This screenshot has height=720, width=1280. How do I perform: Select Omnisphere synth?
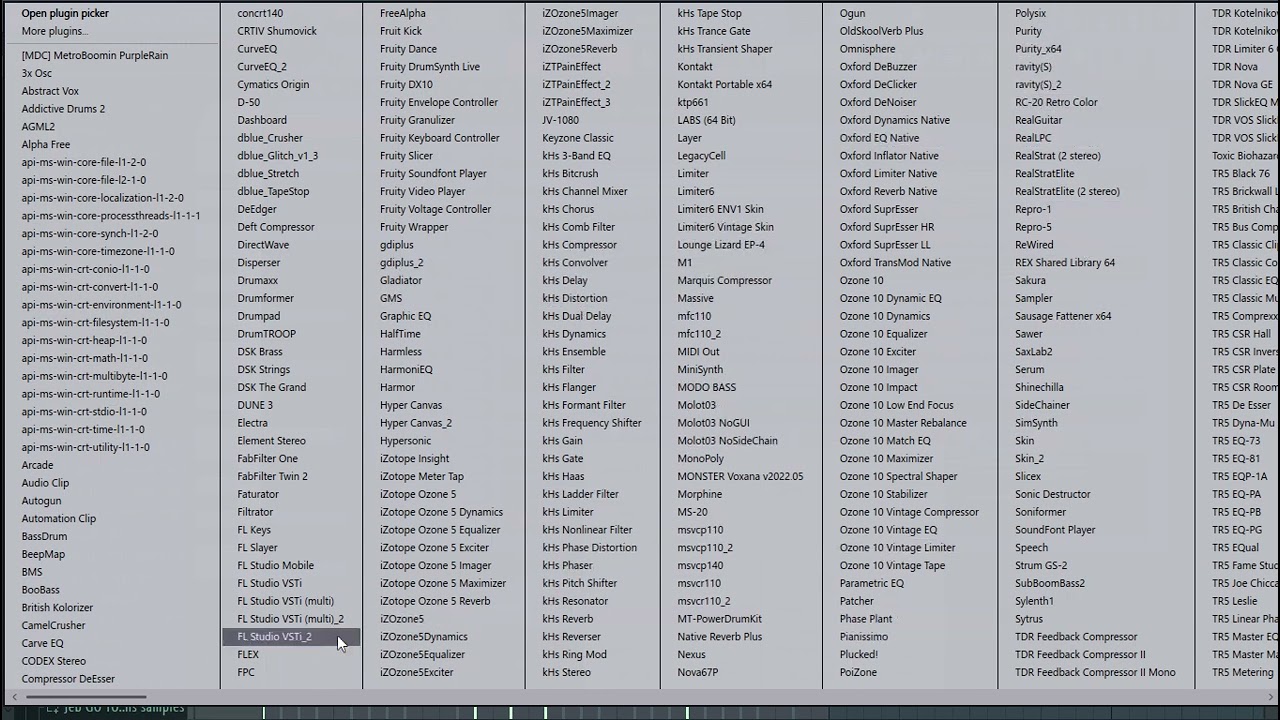pyautogui.click(x=868, y=49)
